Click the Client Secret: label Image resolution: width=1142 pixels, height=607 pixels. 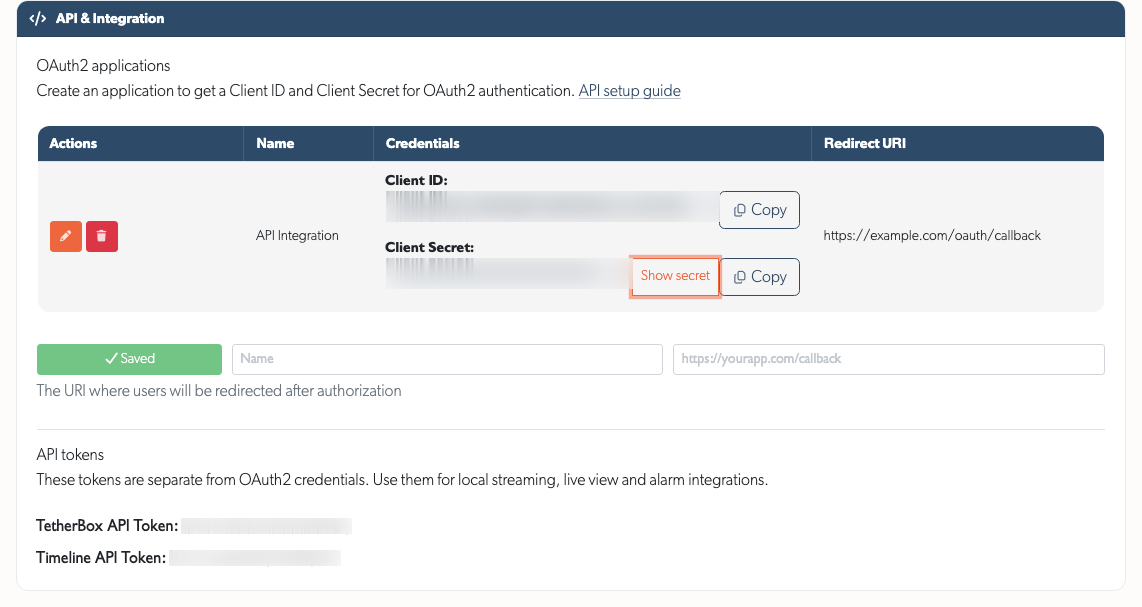click(x=430, y=248)
